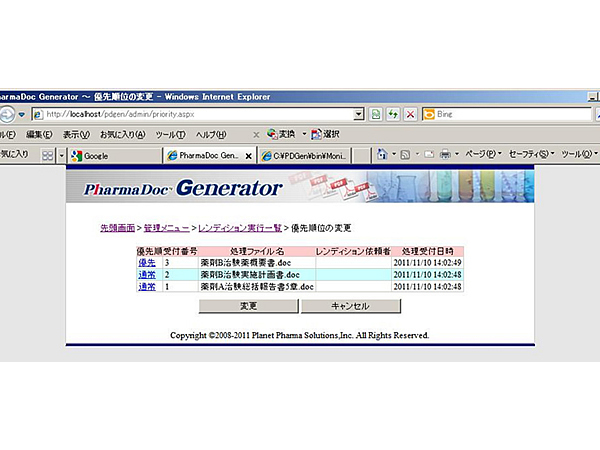Close the small x on the toolbar

click(x=256, y=135)
